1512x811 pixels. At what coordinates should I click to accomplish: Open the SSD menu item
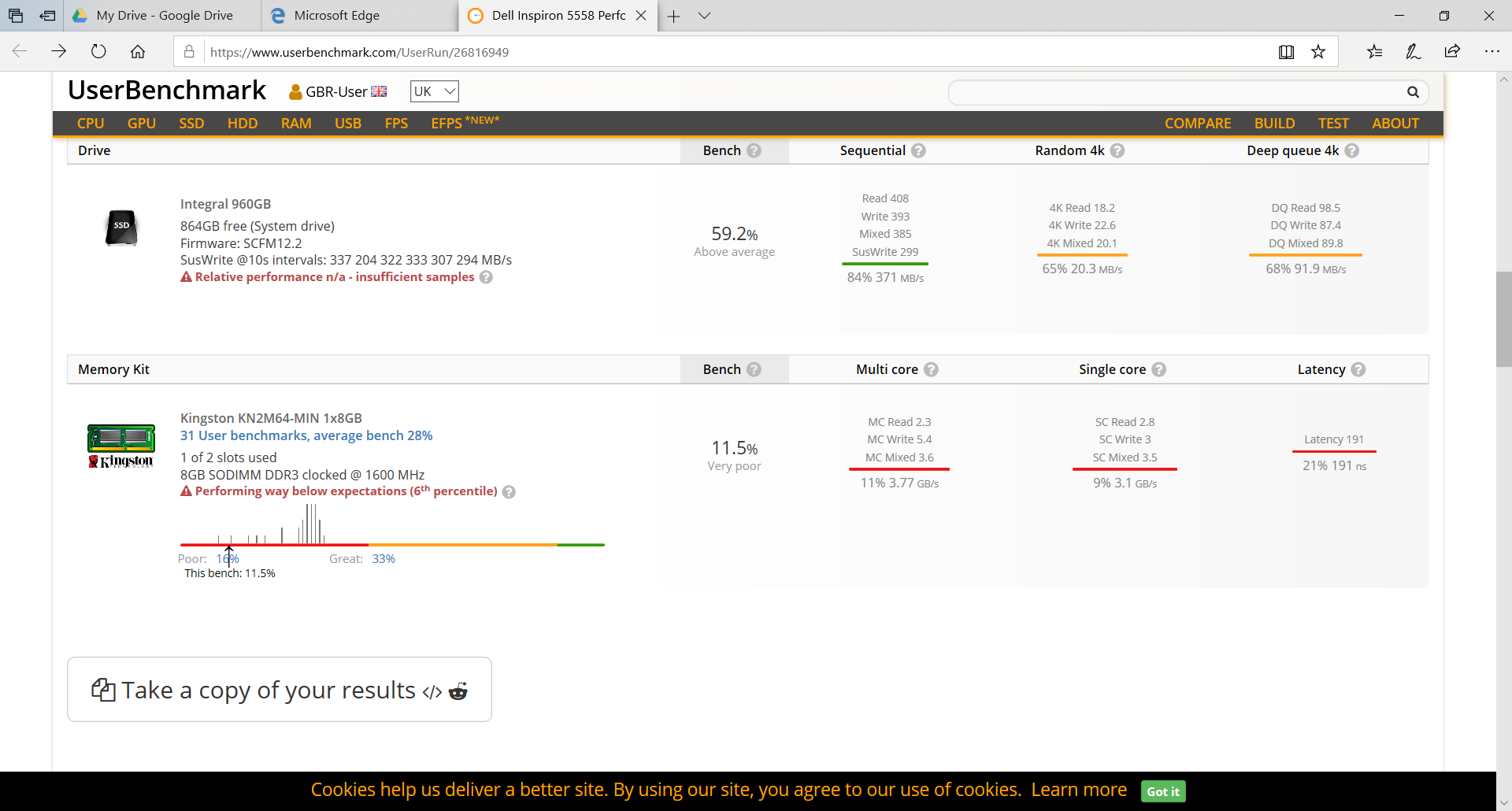[x=191, y=124]
